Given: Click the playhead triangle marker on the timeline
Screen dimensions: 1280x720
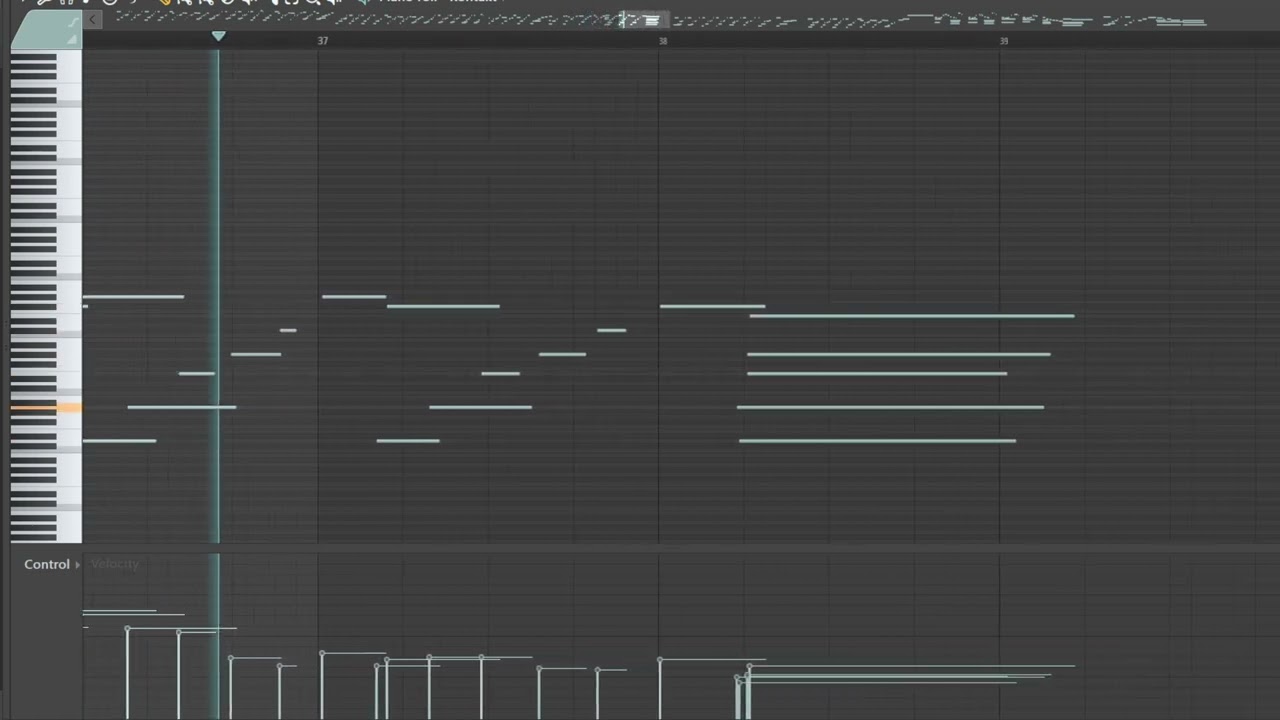Looking at the screenshot, I should (218, 36).
